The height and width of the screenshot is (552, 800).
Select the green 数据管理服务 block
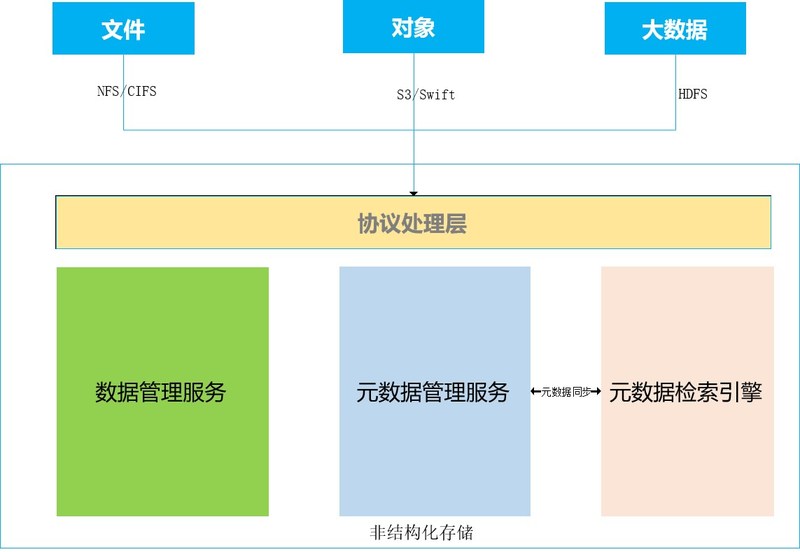[162, 391]
